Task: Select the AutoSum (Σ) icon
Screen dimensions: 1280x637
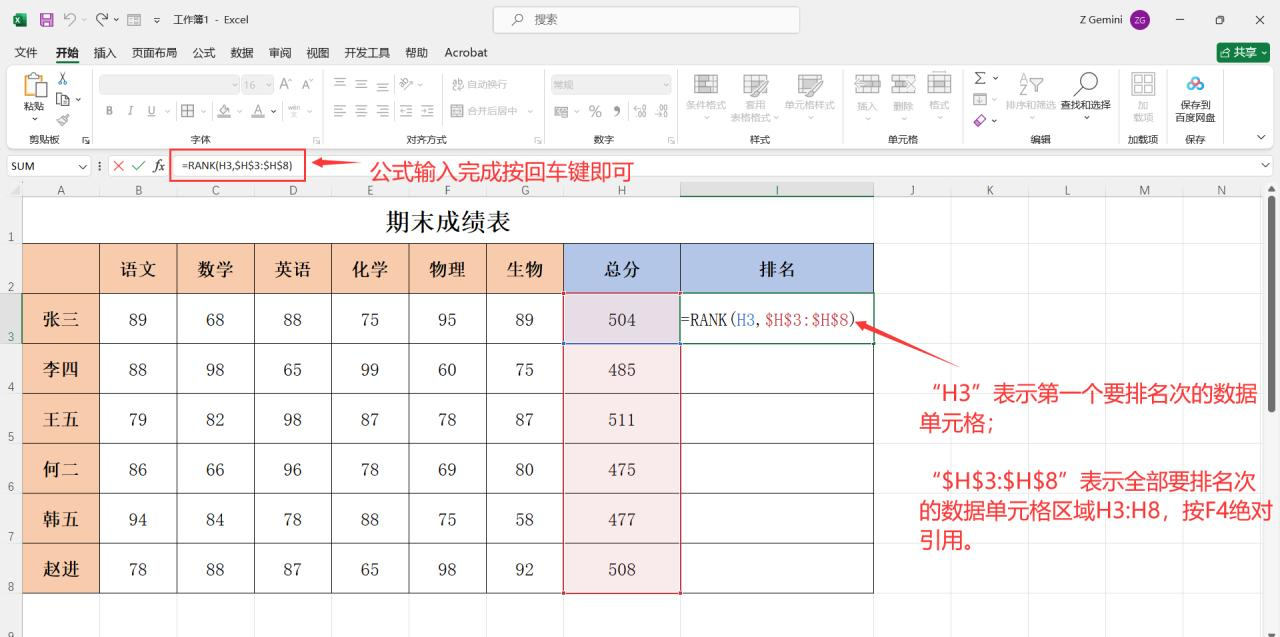Action: coord(980,78)
